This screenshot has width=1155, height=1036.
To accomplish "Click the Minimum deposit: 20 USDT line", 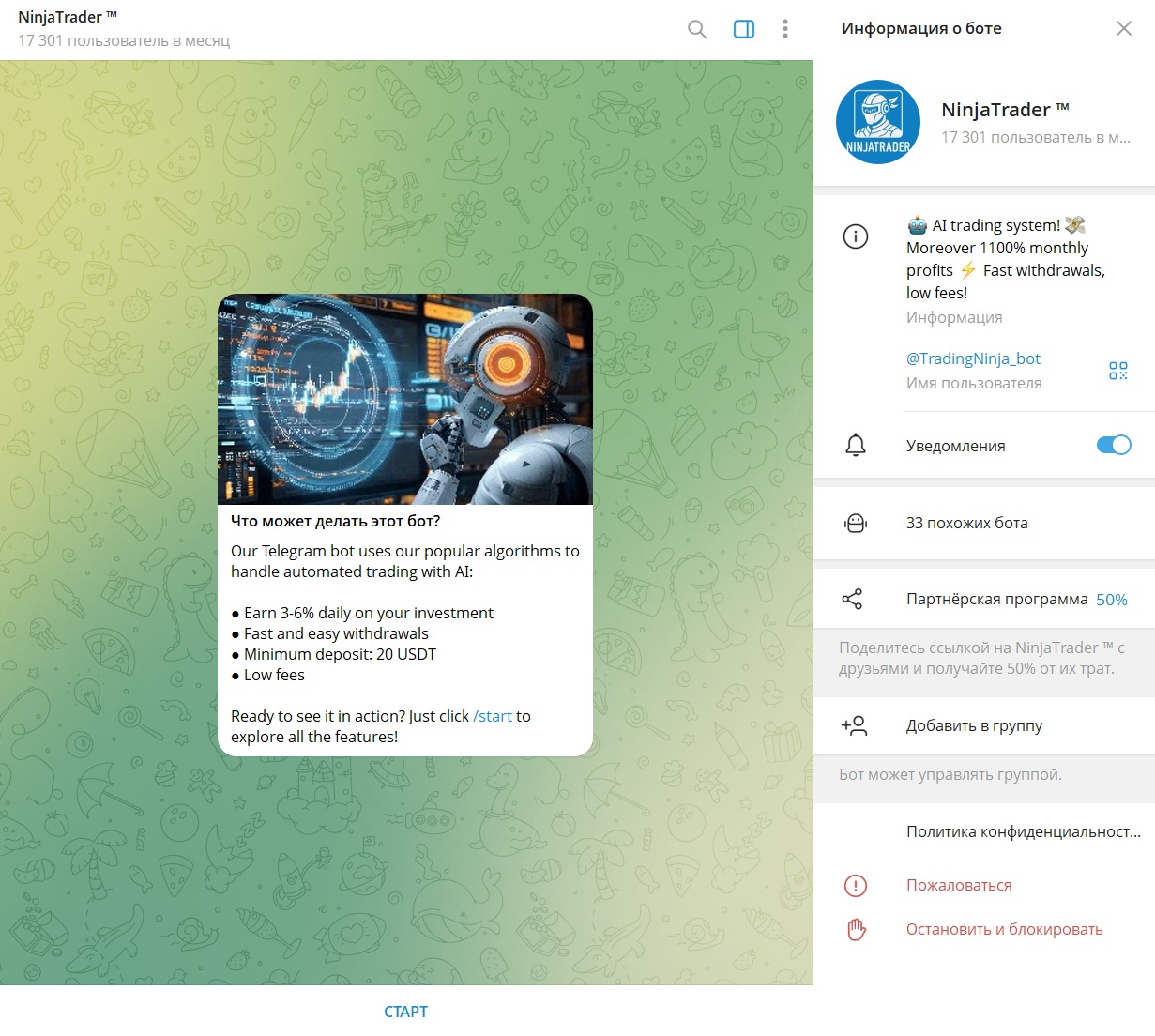I will pos(333,654).
